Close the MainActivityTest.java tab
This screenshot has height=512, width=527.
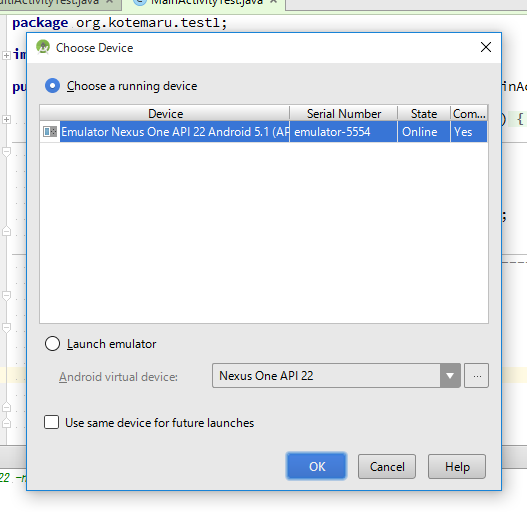[x=274, y=2]
